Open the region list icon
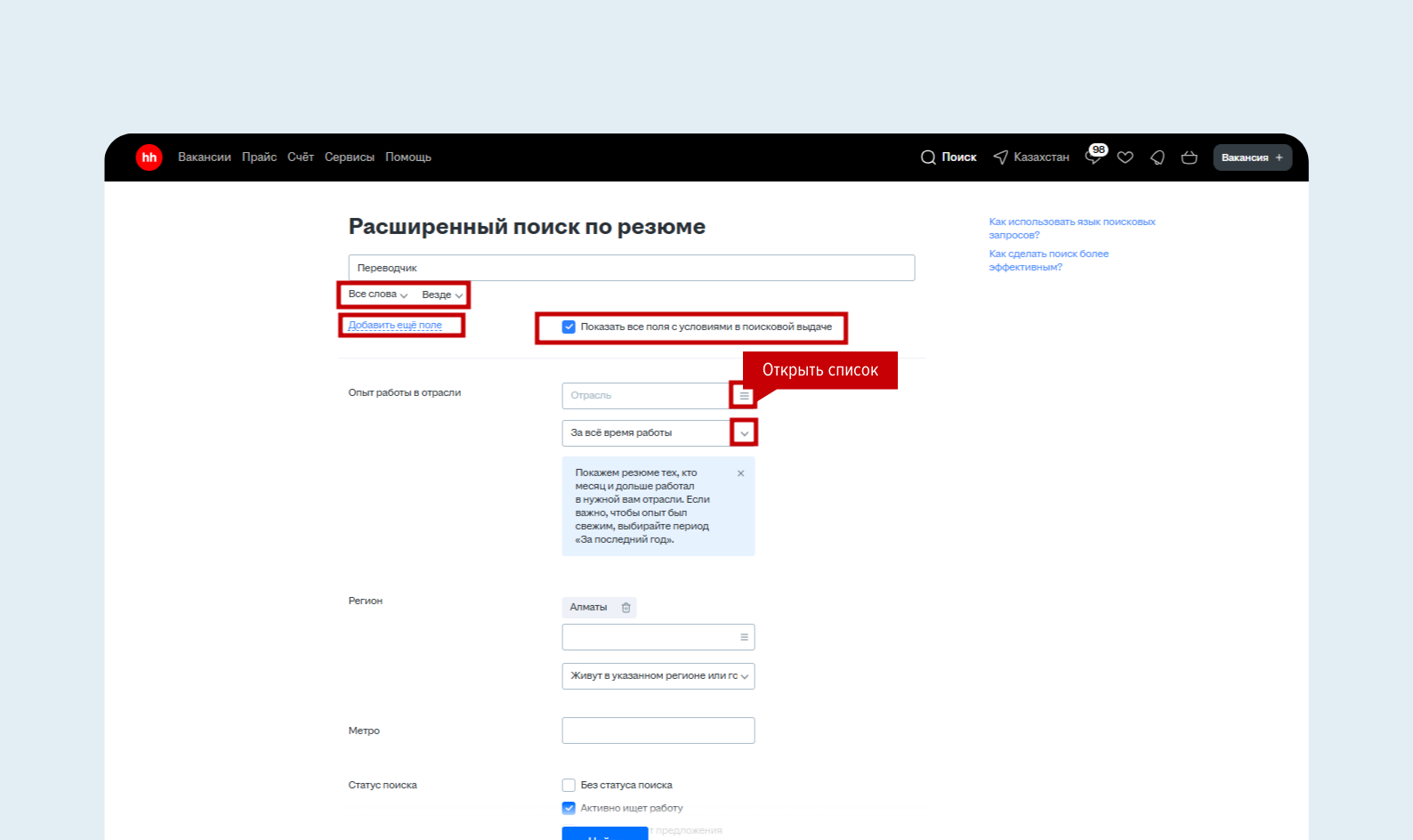The height and width of the screenshot is (840, 1413). [x=744, y=637]
